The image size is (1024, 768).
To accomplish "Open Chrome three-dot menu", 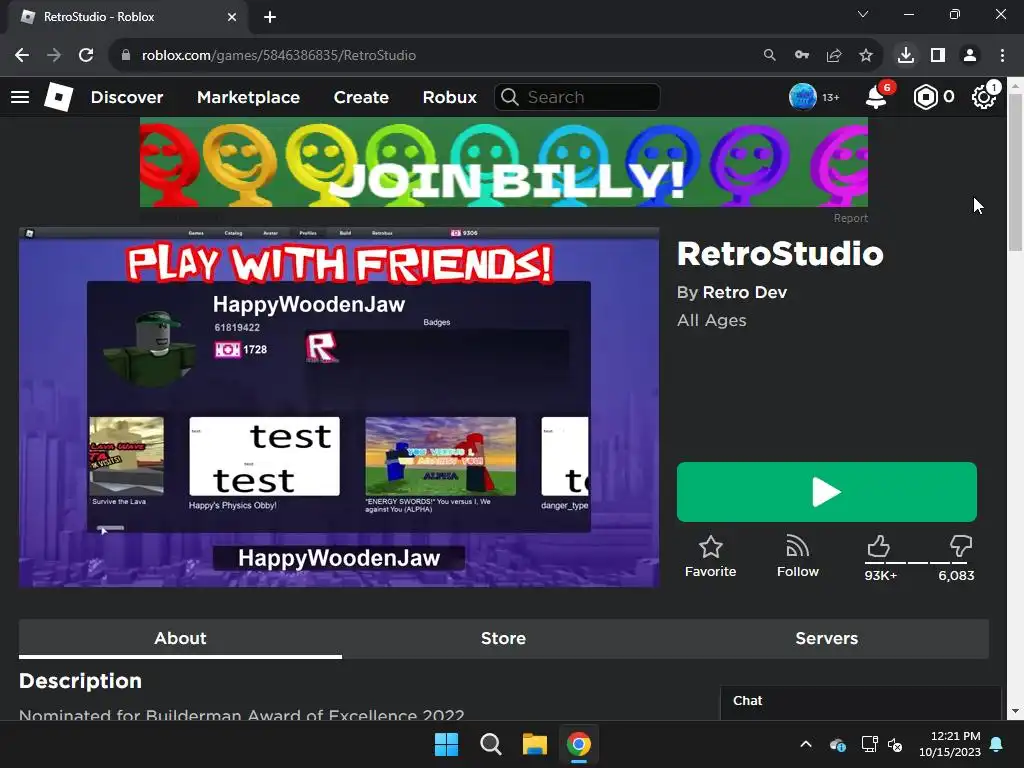I will click(1002, 56).
